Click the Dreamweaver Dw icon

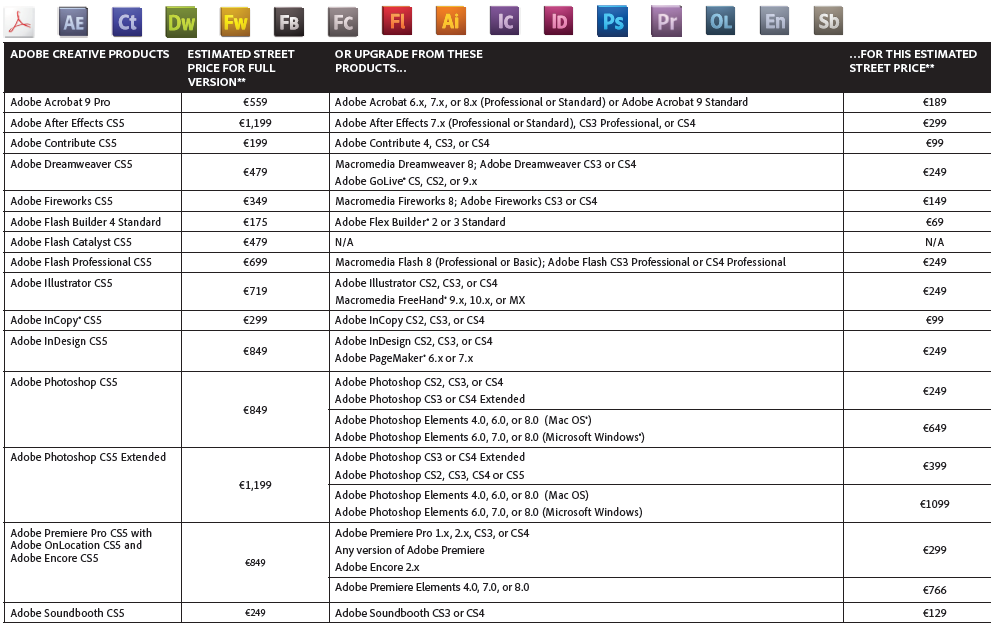click(181, 22)
